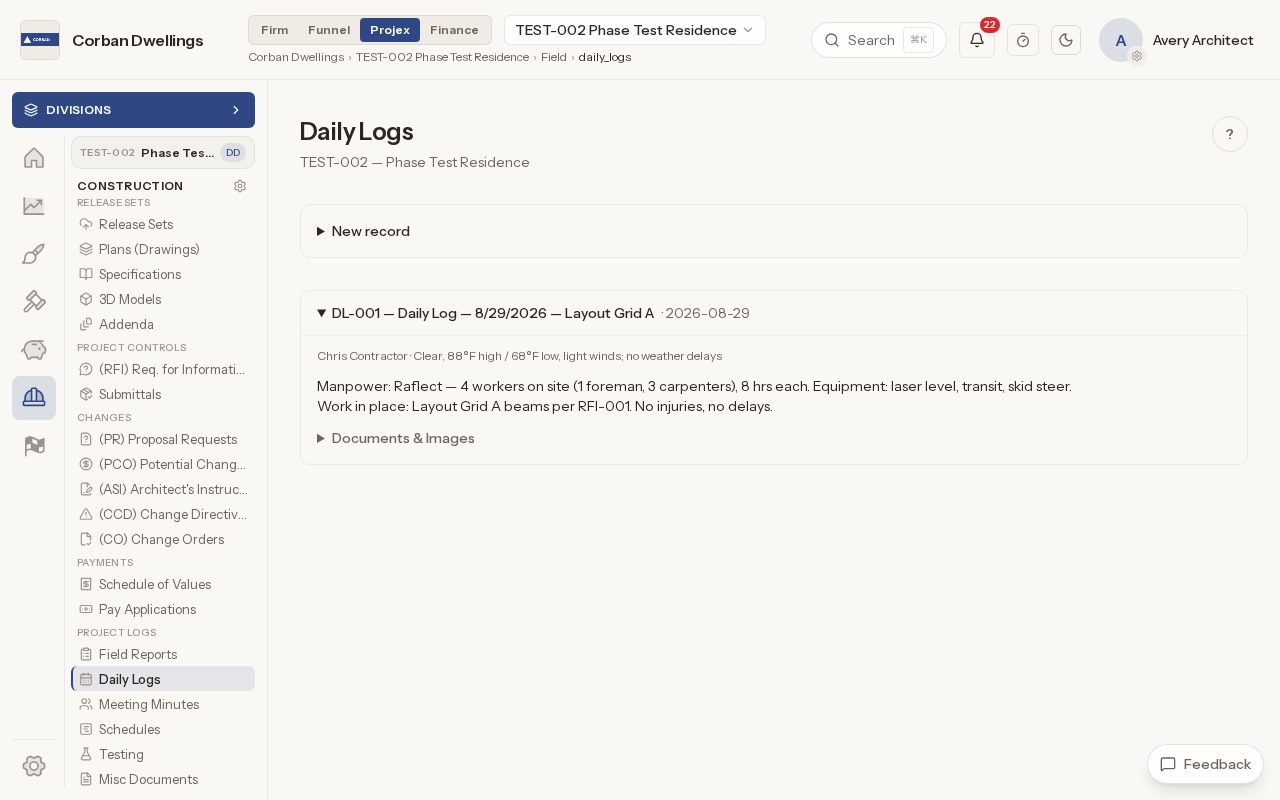This screenshot has width=1280, height=800.
Task: Switch to the Finance tab
Action: point(454,30)
